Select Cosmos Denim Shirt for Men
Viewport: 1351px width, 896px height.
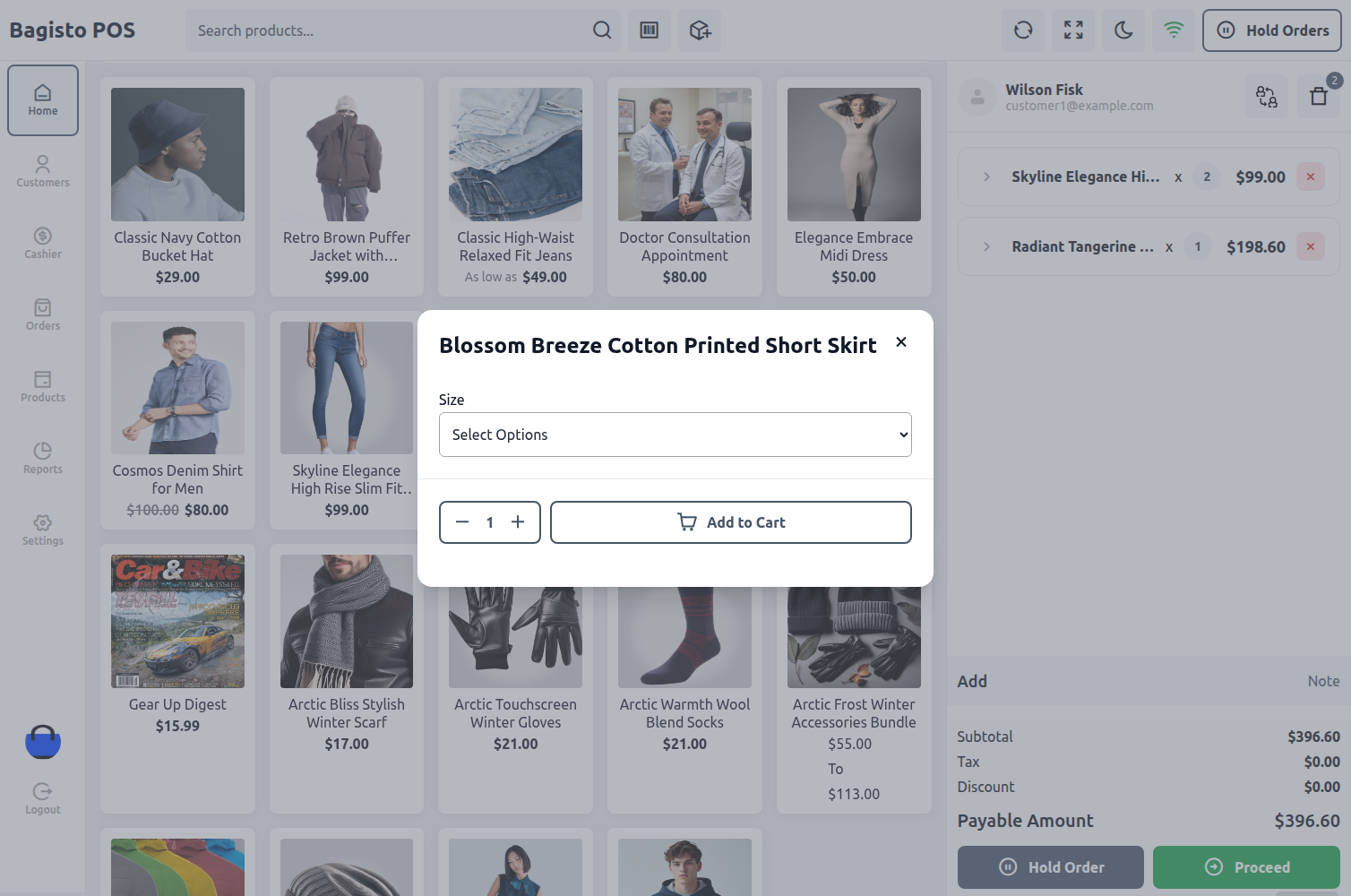coord(177,420)
